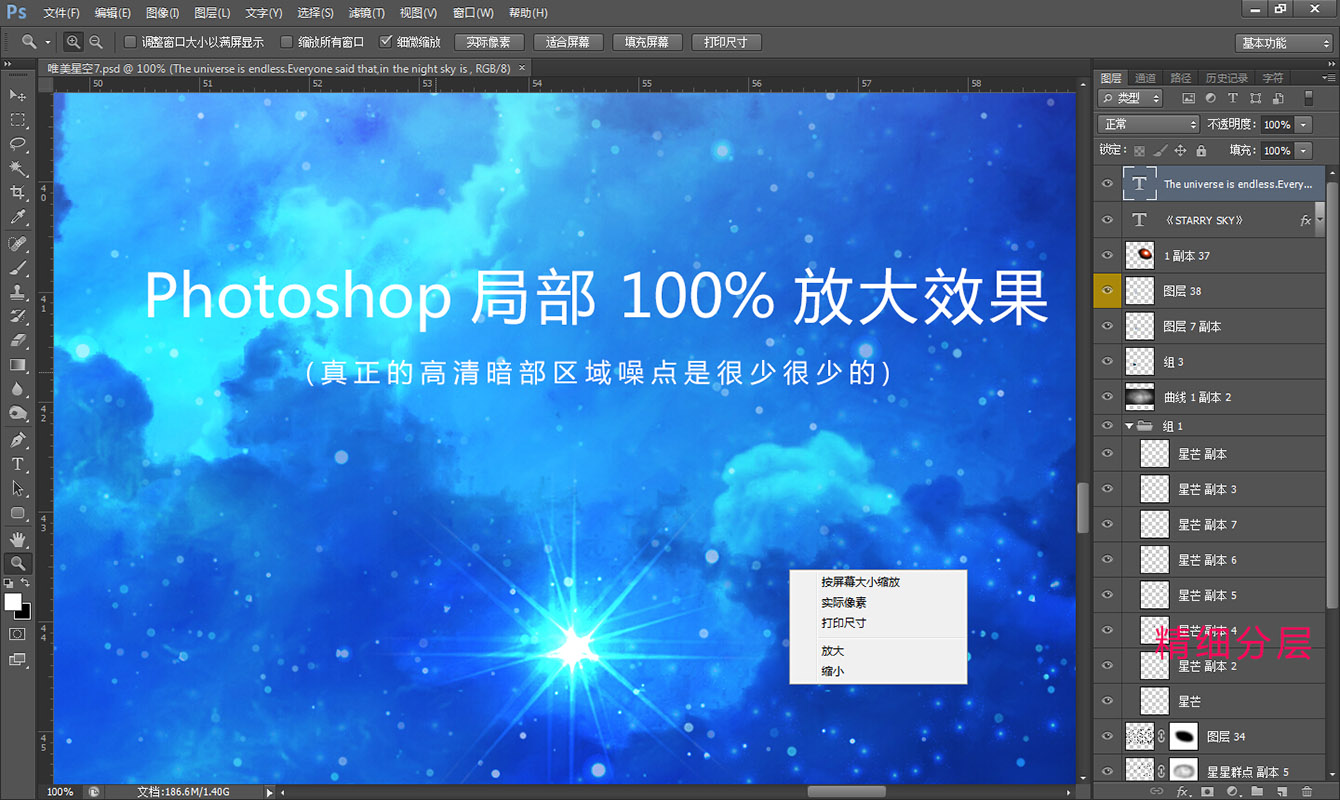Select the Clone Stamp tool
Screen dimensions: 1340x800
pos(18,292)
